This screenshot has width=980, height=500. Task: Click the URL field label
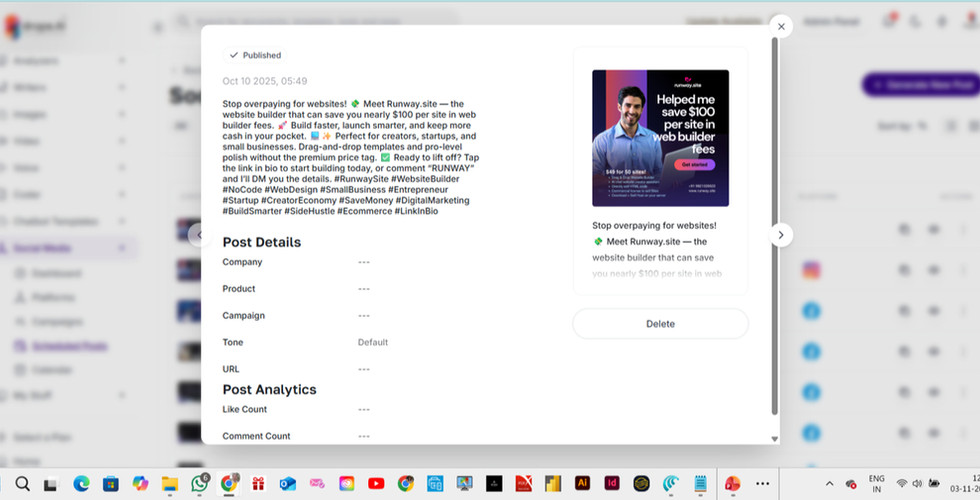pos(231,369)
